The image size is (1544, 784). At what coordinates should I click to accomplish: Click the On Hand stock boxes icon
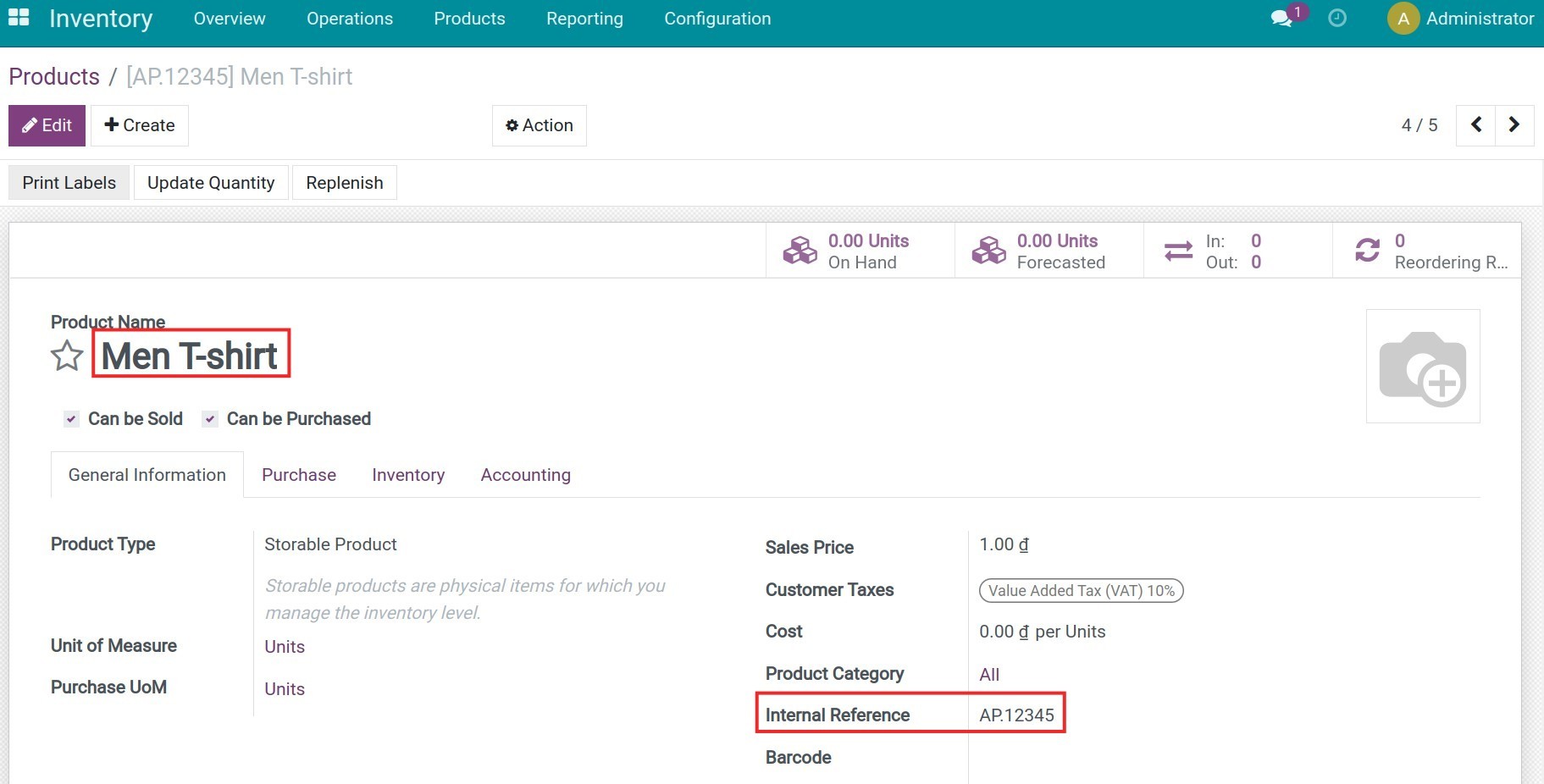point(799,250)
